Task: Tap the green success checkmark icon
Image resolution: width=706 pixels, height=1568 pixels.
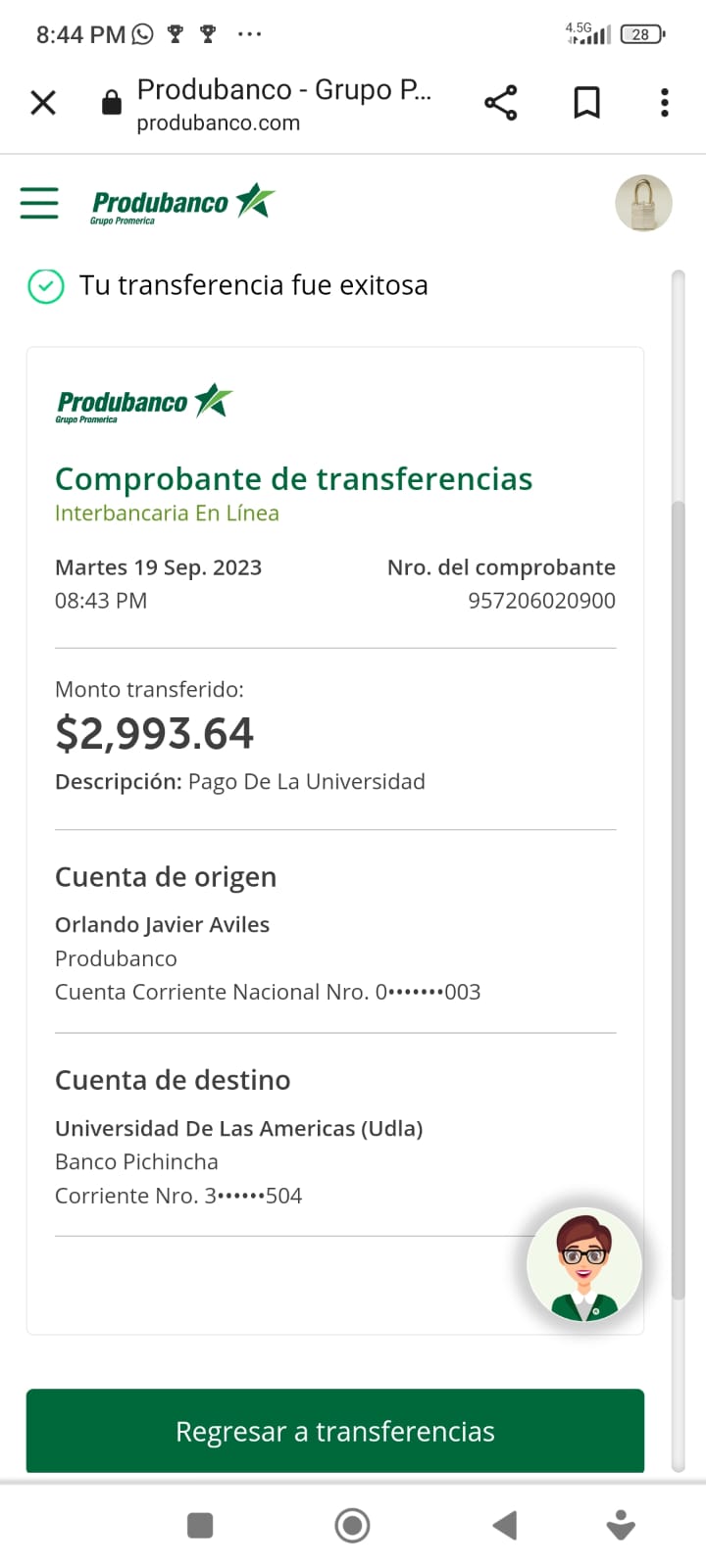Action: tap(45, 286)
